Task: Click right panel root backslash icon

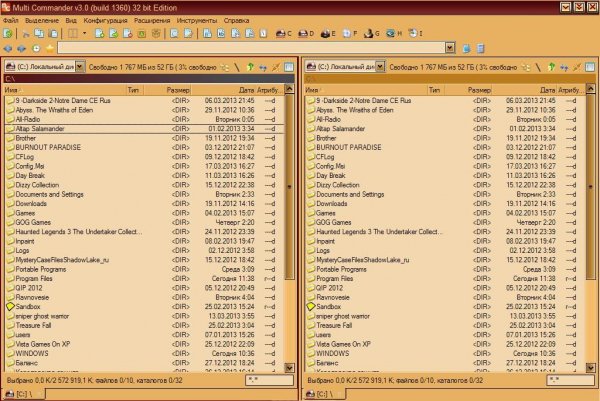Action: point(538,67)
